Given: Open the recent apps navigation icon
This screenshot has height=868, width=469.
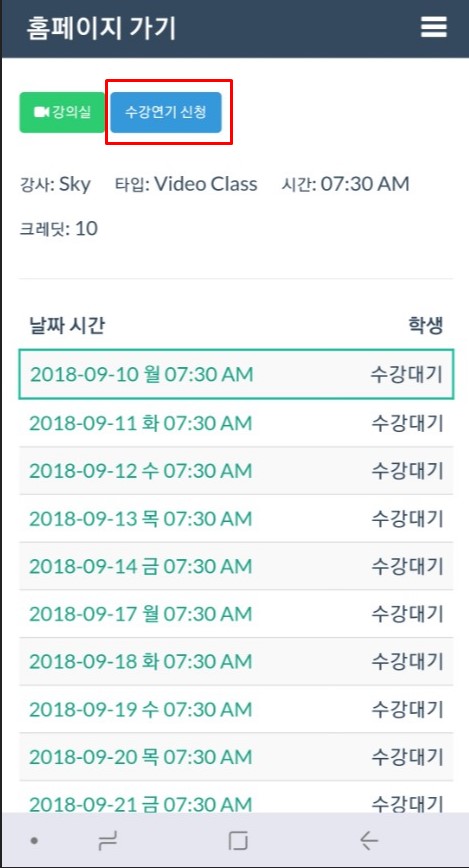Looking at the screenshot, I should click(x=107, y=841).
